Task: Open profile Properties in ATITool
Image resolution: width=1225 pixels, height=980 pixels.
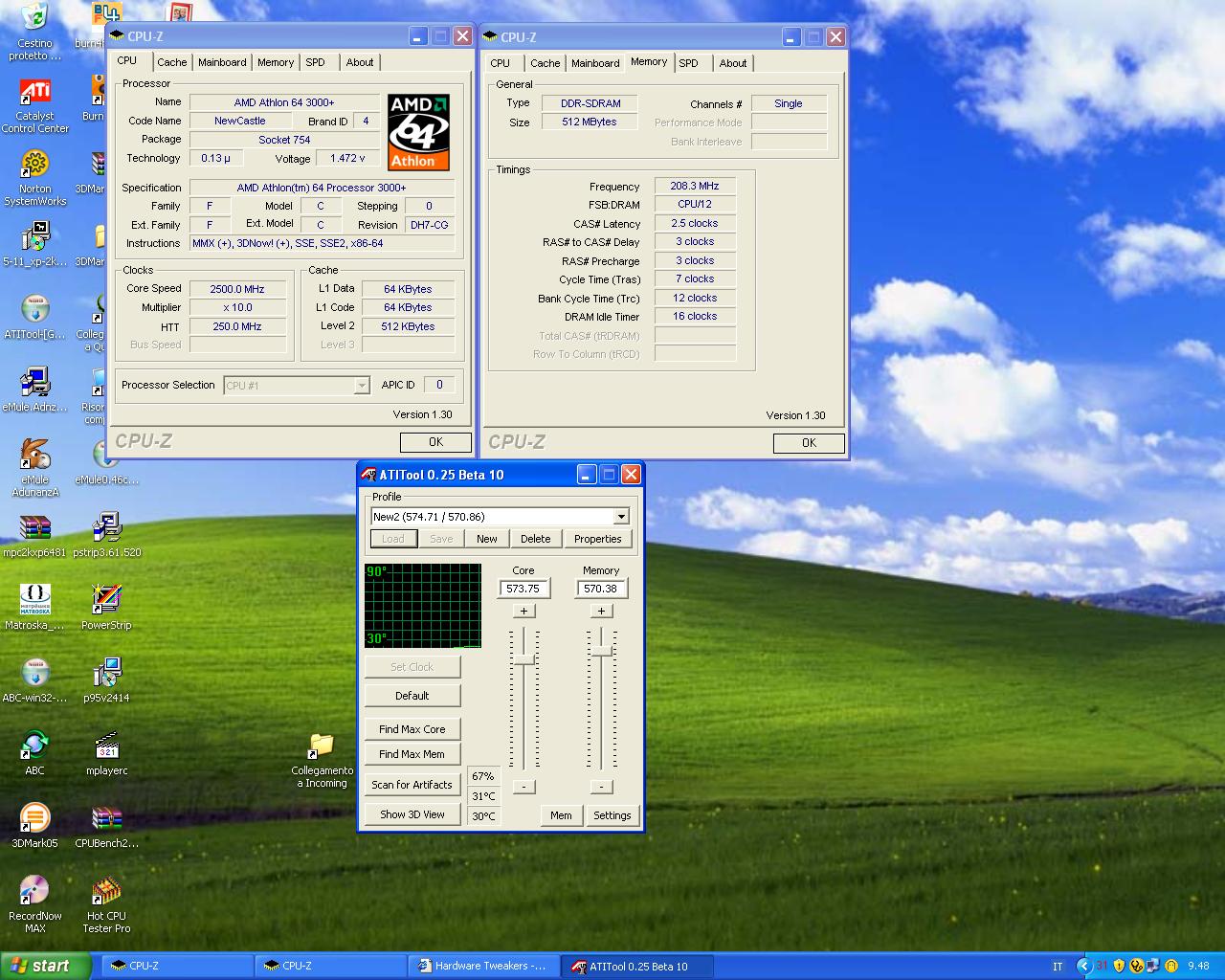Action: point(598,539)
